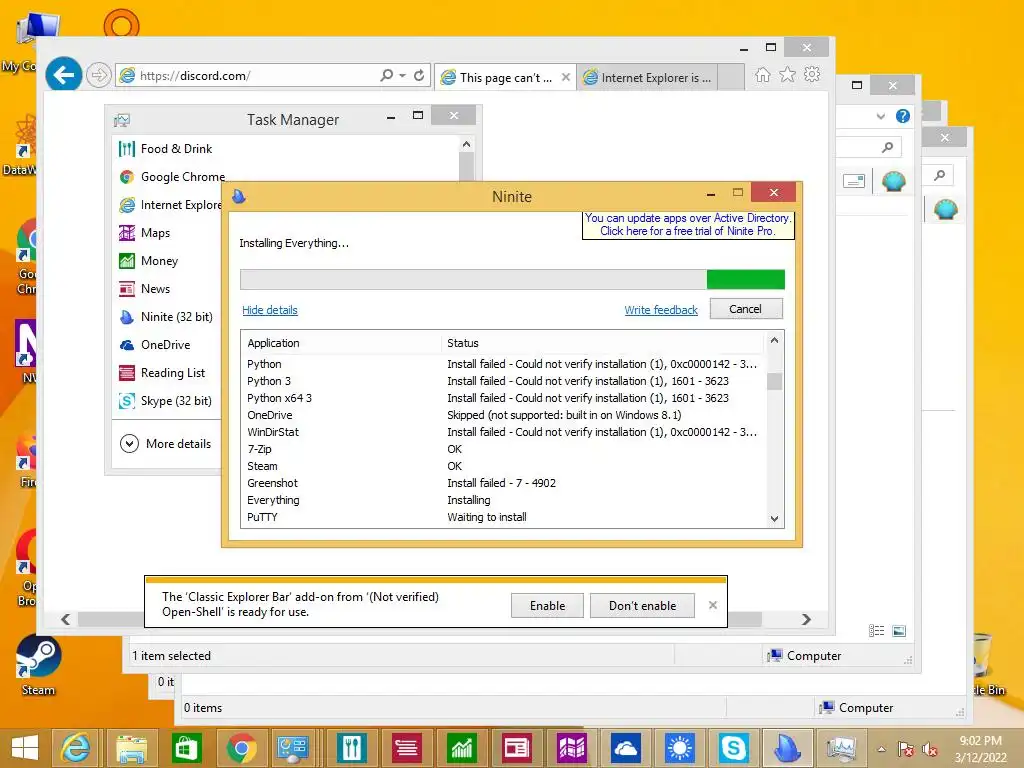The width and height of the screenshot is (1024, 768).
Task: Click the Internet Explorer back arrow button
Action: point(63,75)
